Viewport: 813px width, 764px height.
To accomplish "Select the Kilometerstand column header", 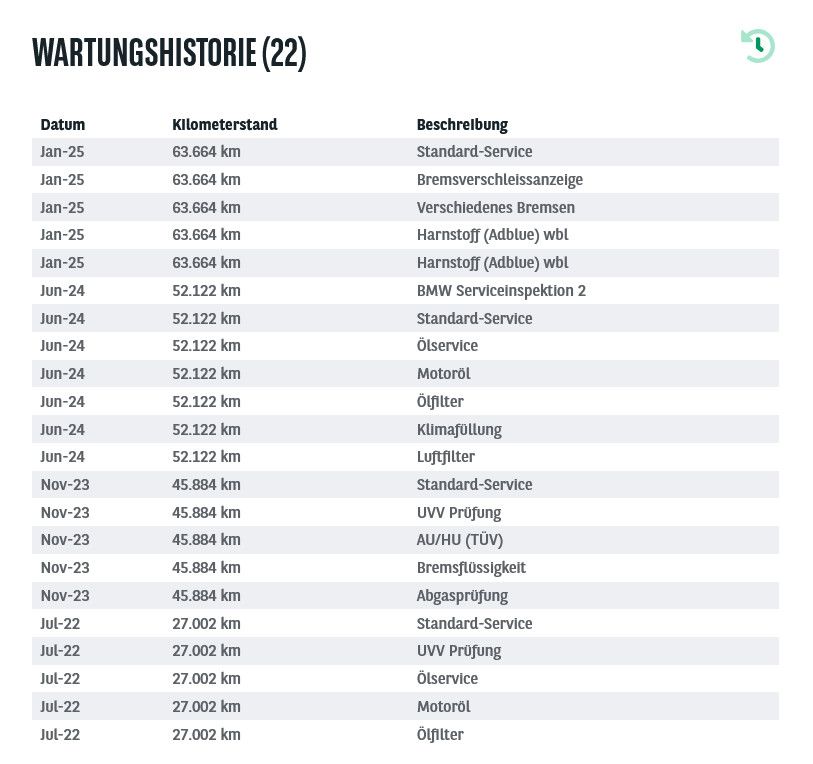I will tap(225, 124).
